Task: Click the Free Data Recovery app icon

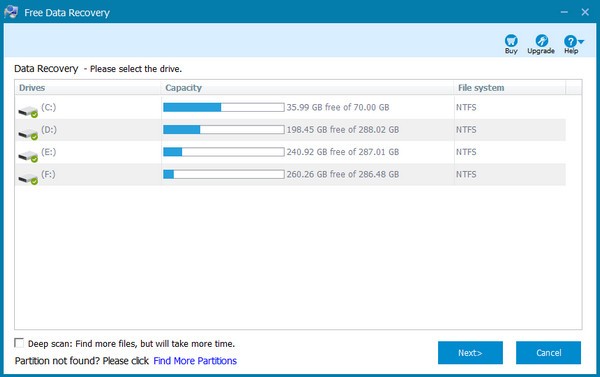Action: pyautogui.click(x=11, y=12)
